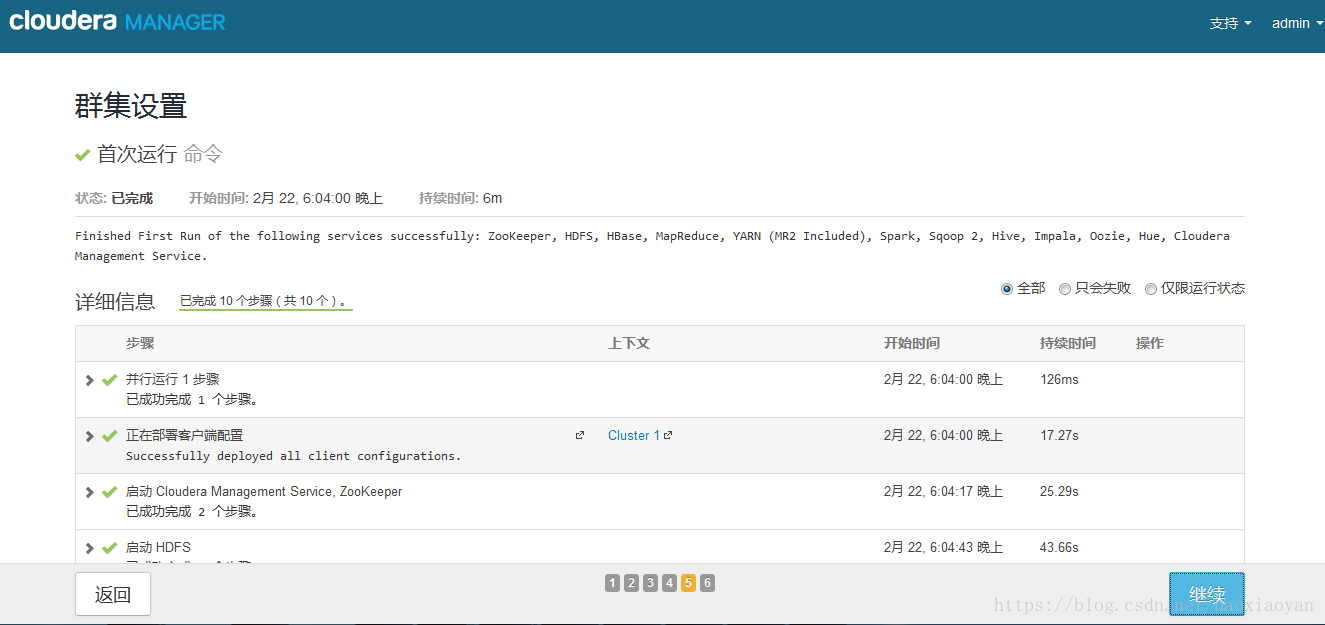The image size is (1325, 625).
Task: Expand the 启动 Cloudera Management Service, ZooKeeper row
Action: [x=90, y=492]
